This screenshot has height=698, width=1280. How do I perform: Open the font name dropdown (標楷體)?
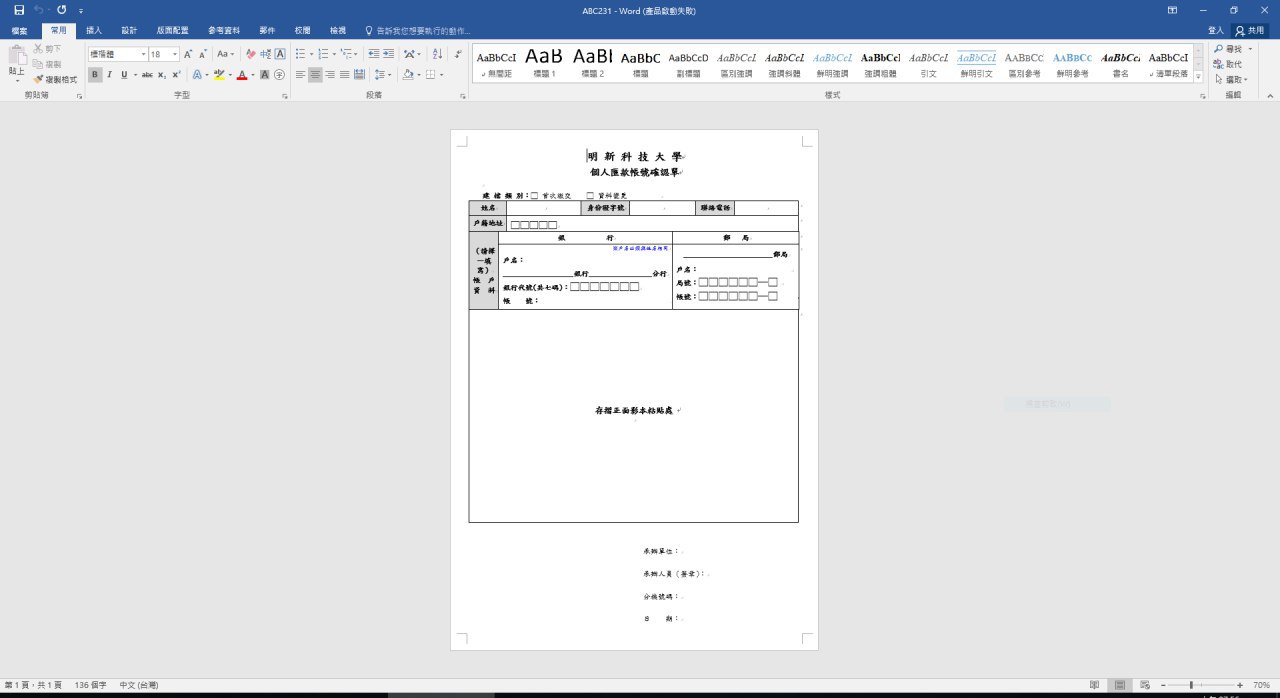click(143, 54)
